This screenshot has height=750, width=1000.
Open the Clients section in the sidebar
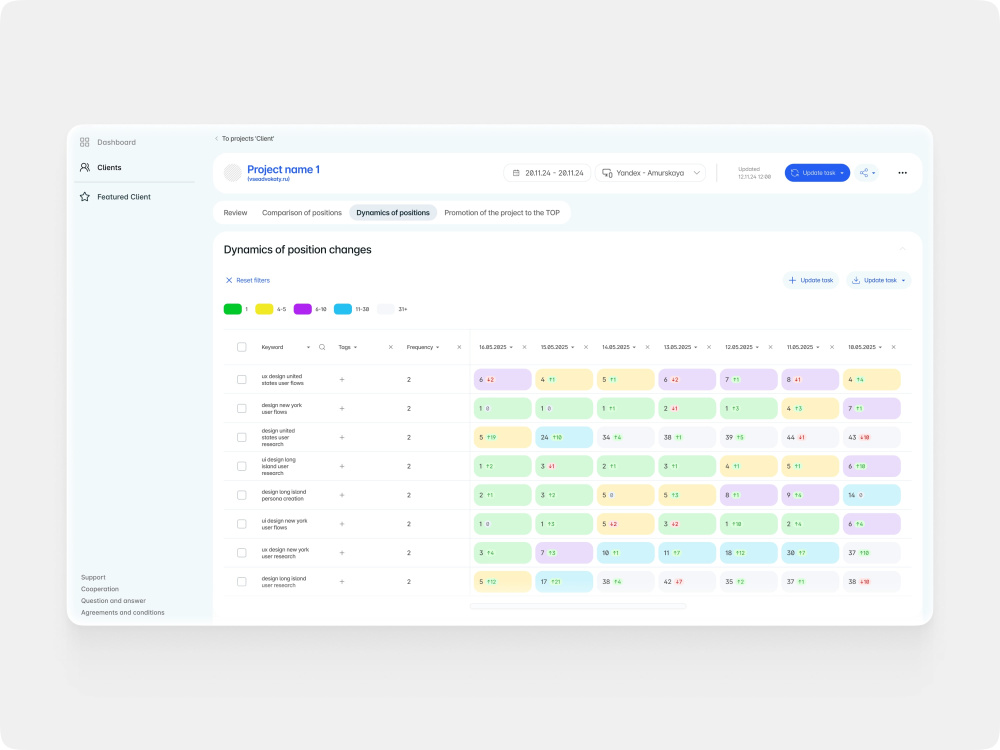(101, 167)
